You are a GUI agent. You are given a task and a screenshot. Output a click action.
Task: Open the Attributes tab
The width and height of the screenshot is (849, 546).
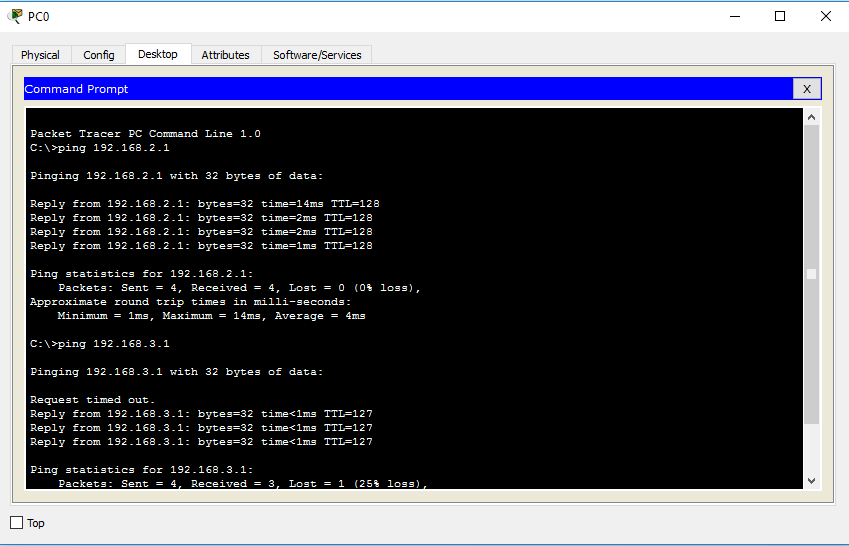pos(225,55)
